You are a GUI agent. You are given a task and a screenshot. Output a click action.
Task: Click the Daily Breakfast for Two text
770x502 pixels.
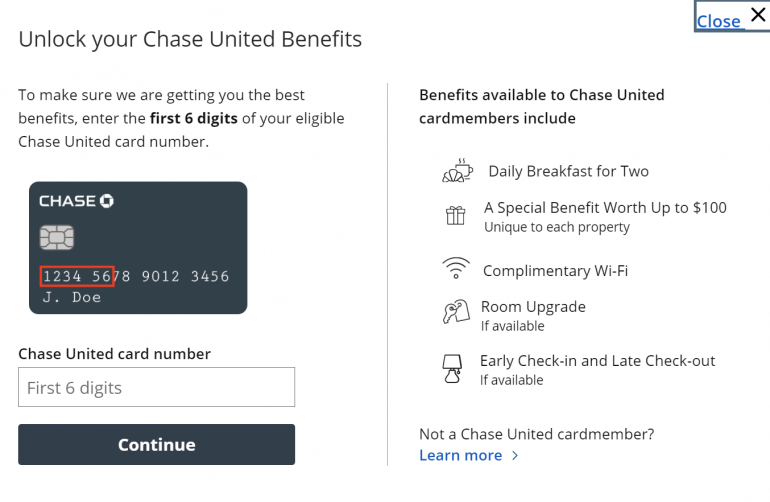pos(568,171)
